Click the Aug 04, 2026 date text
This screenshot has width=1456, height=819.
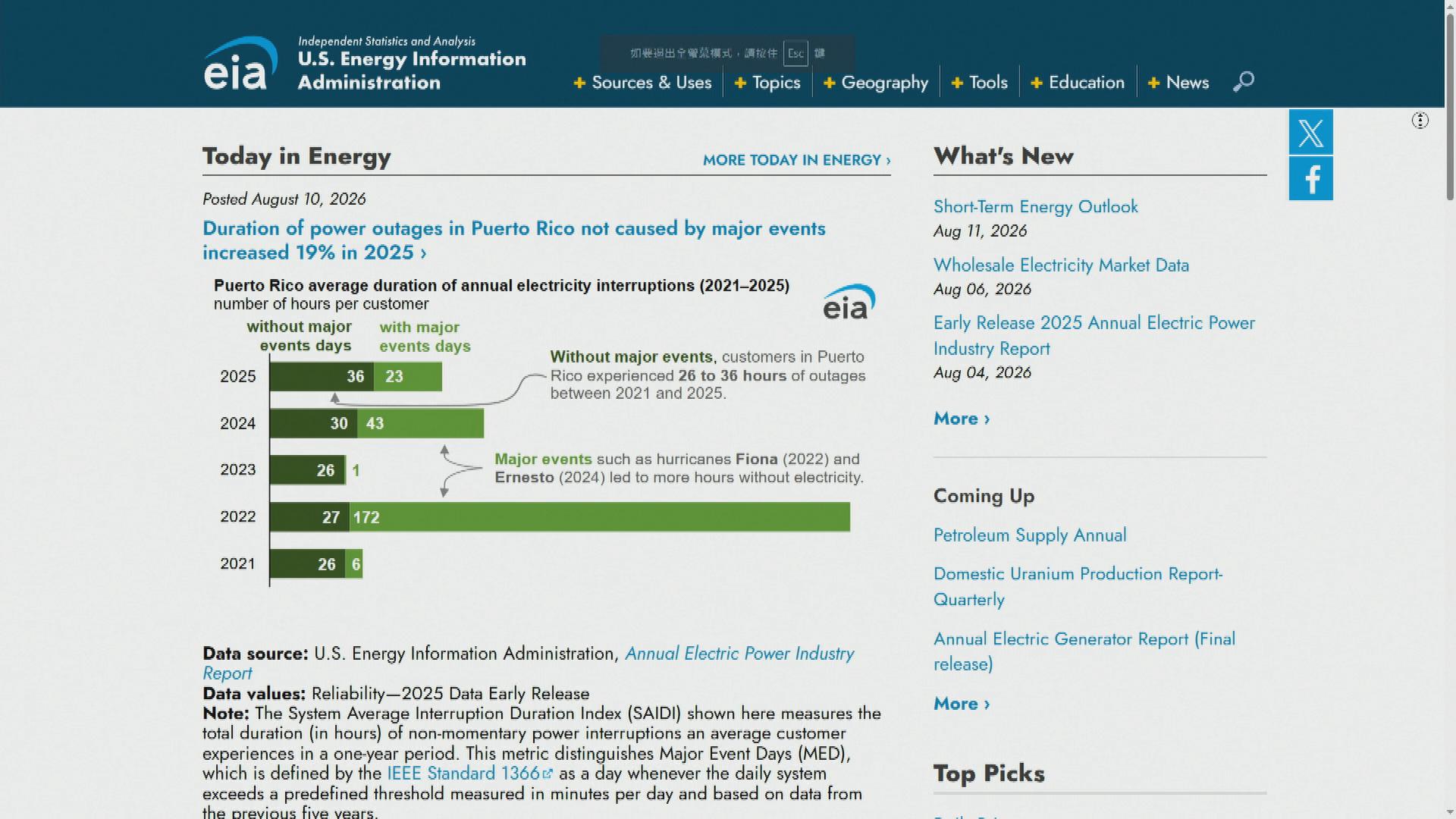pos(982,372)
